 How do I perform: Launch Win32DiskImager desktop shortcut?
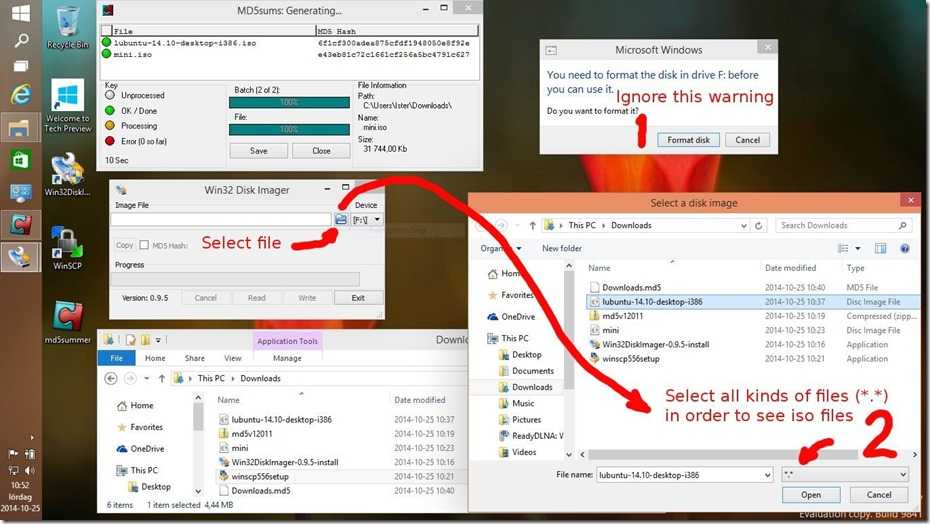(67, 174)
